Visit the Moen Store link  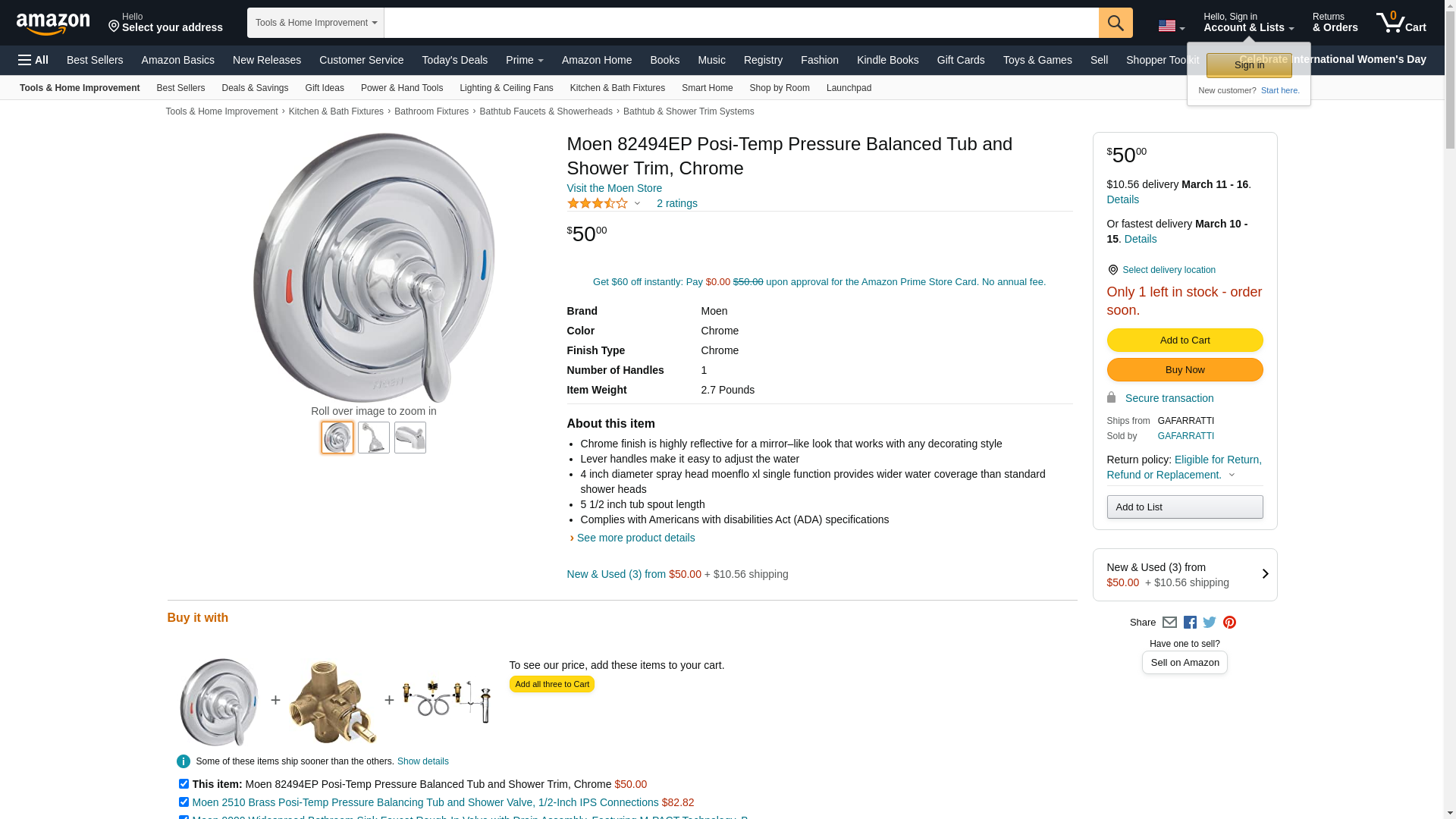(614, 188)
